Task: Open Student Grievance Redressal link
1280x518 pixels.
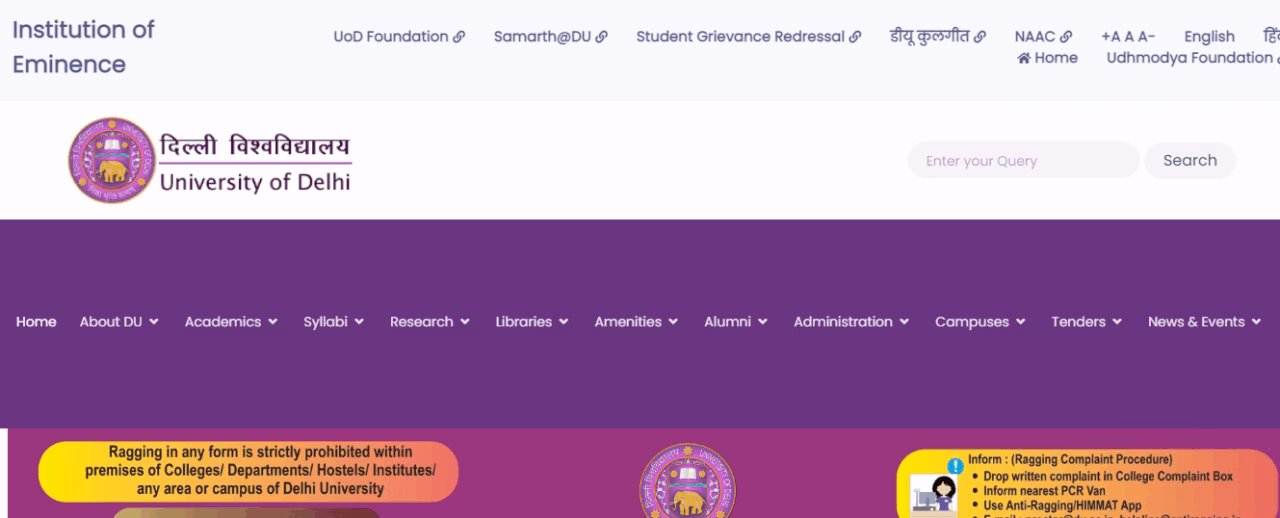Action: pos(748,37)
